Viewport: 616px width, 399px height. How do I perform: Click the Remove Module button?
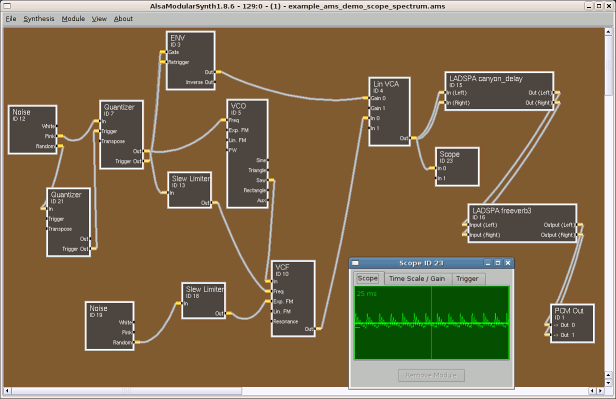coord(431,375)
